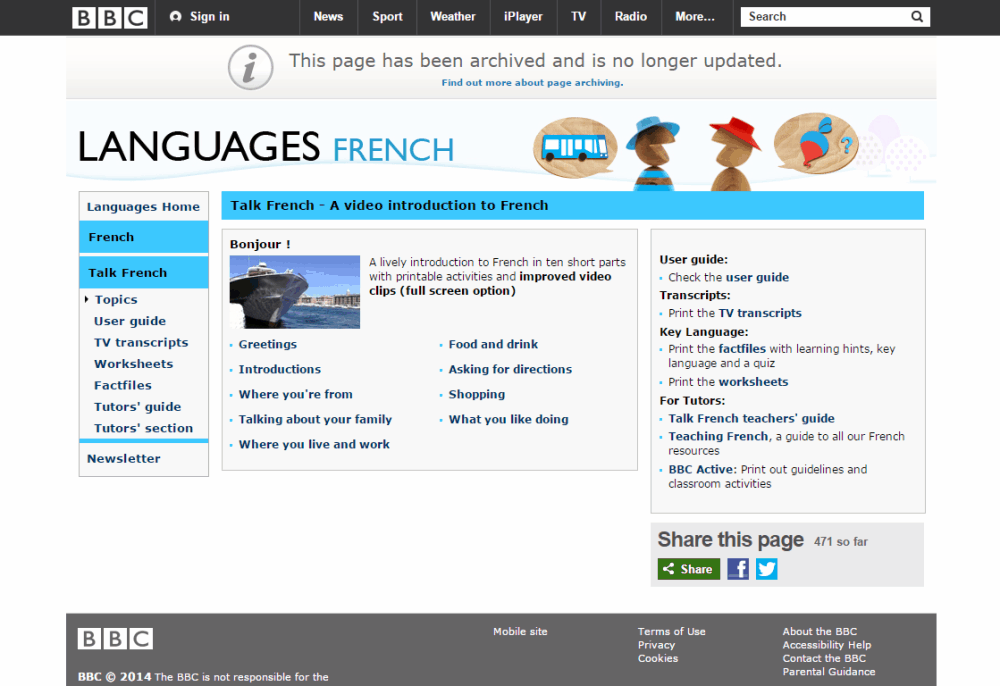Click the LANGUAGES banner title
This screenshot has width=1000, height=686.
point(198,147)
